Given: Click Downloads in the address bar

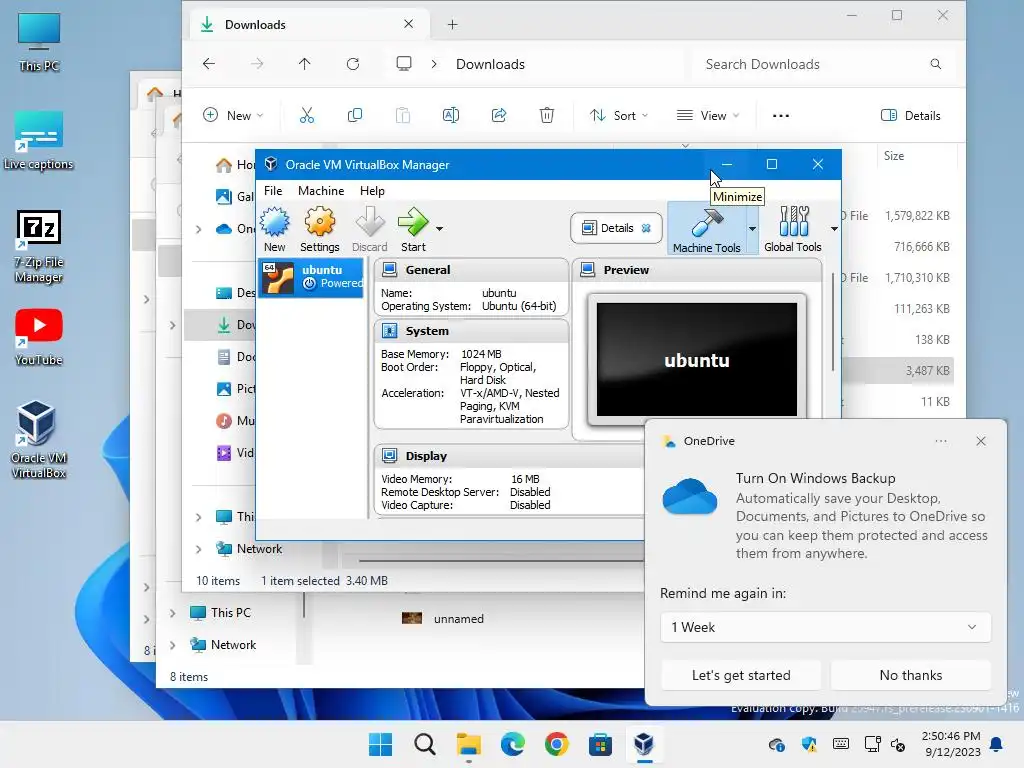Looking at the screenshot, I should [490, 64].
